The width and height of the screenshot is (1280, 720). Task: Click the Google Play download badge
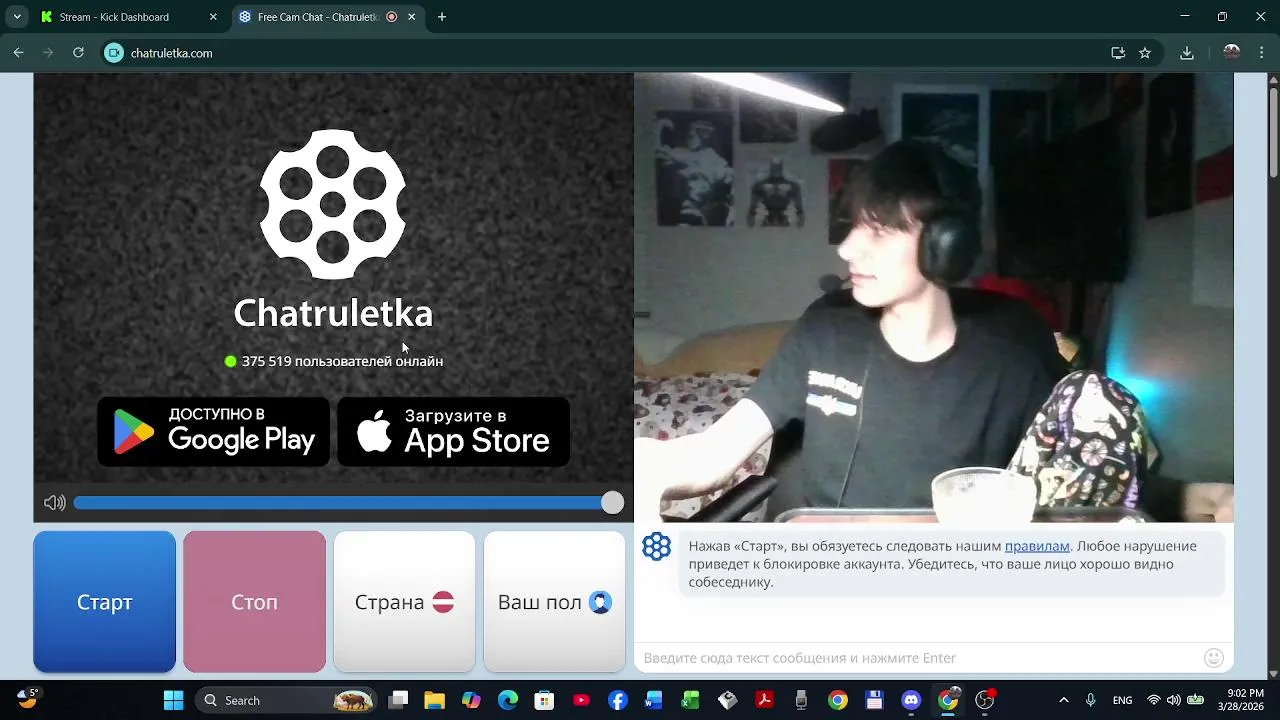[x=213, y=431]
